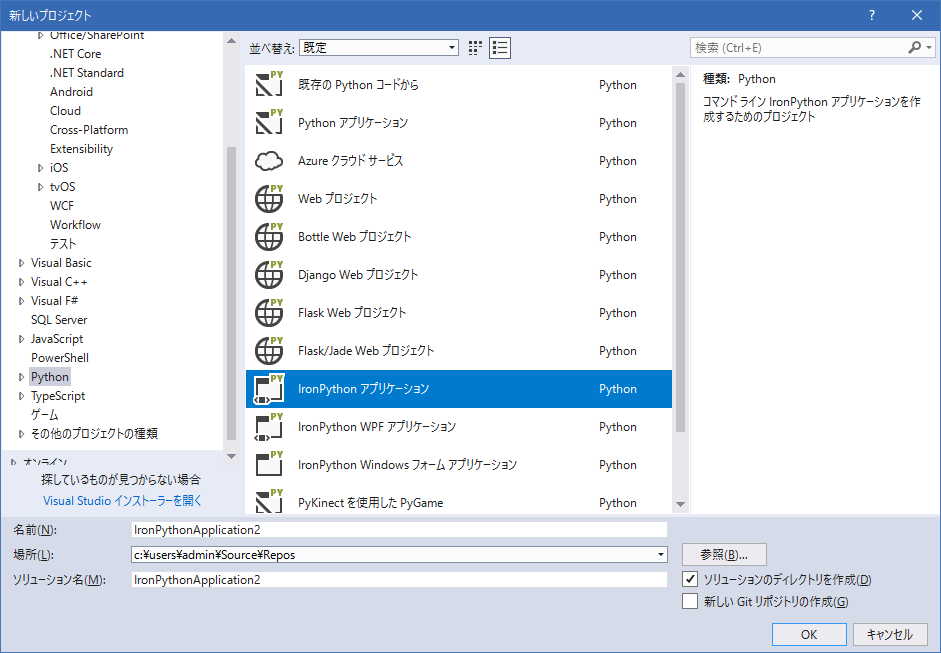
Task: Open the Visual Studio Installer link
Action: pos(122,501)
